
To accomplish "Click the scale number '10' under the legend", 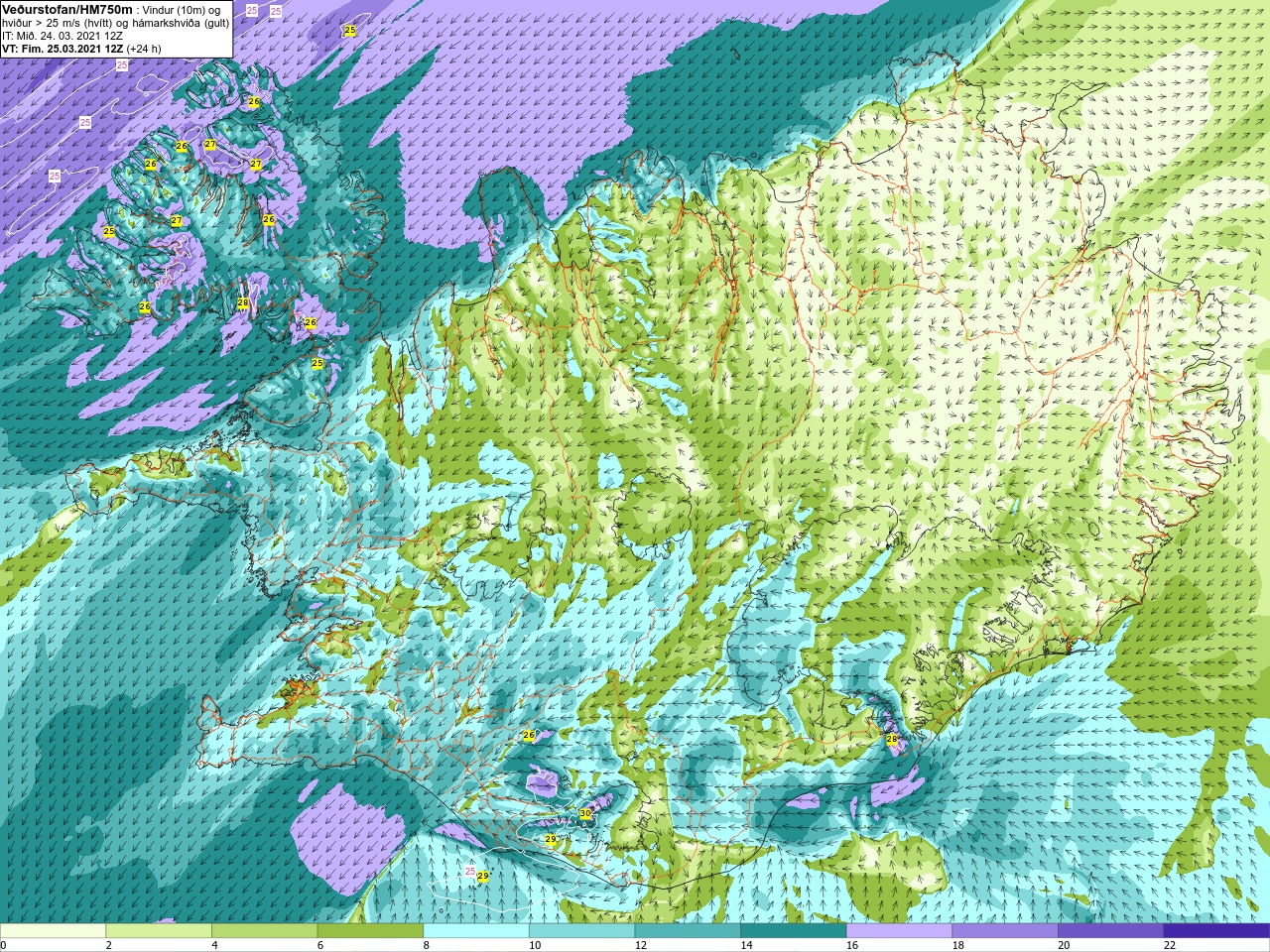I will point(535,945).
